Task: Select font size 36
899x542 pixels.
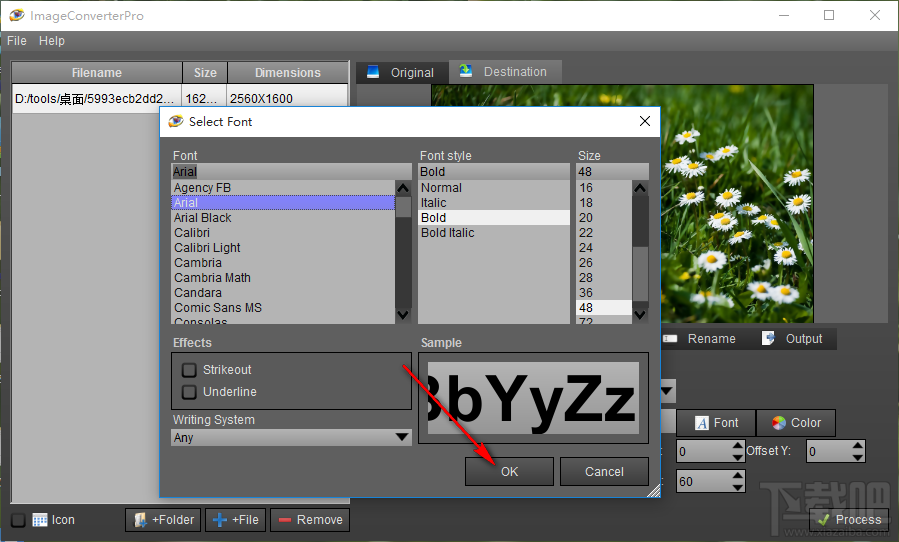Action: tap(604, 293)
